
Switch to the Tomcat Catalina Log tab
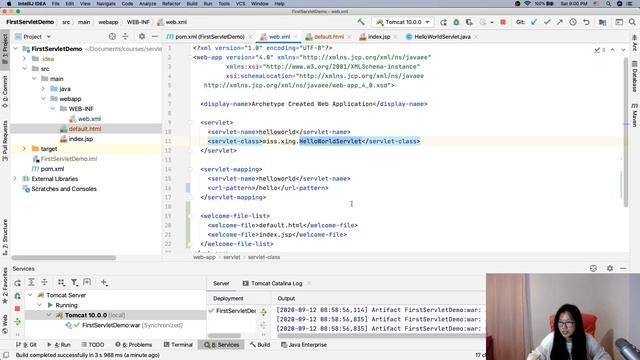coord(276,283)
